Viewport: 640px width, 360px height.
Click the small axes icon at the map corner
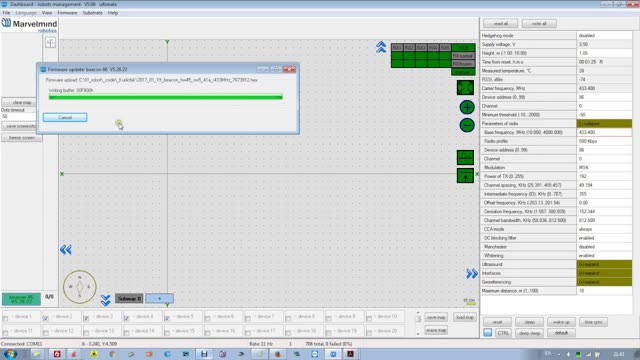coord(50,42)
